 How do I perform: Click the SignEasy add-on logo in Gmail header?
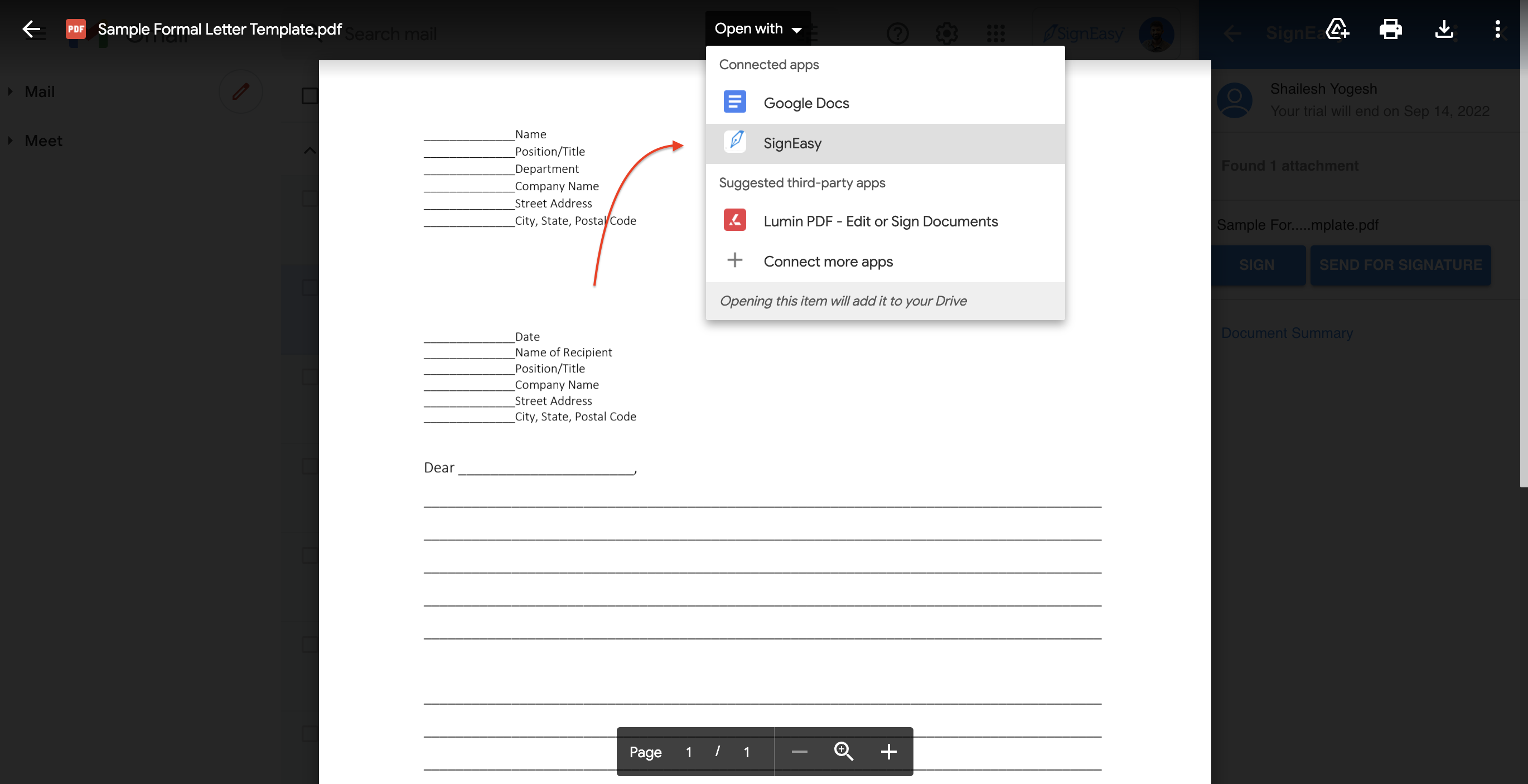point(1083,34)
